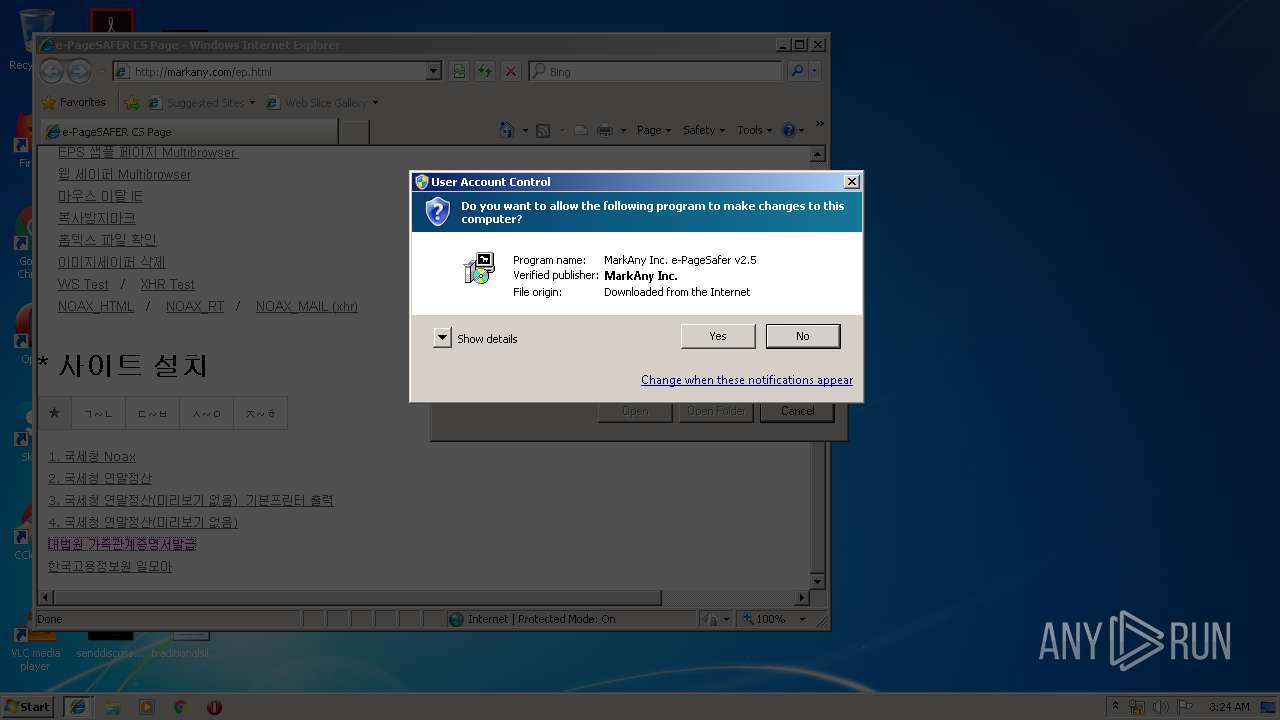Open the Windows Start button
This screenshot has height=720, width=1280.
tap(28, 706)
